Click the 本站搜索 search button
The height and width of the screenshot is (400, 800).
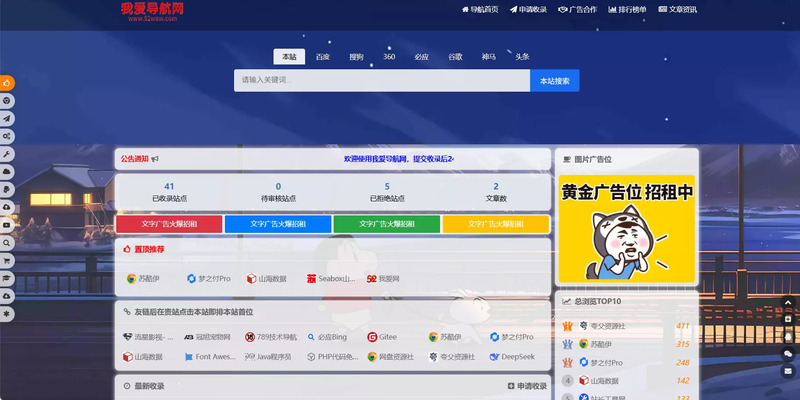[554, 80]
